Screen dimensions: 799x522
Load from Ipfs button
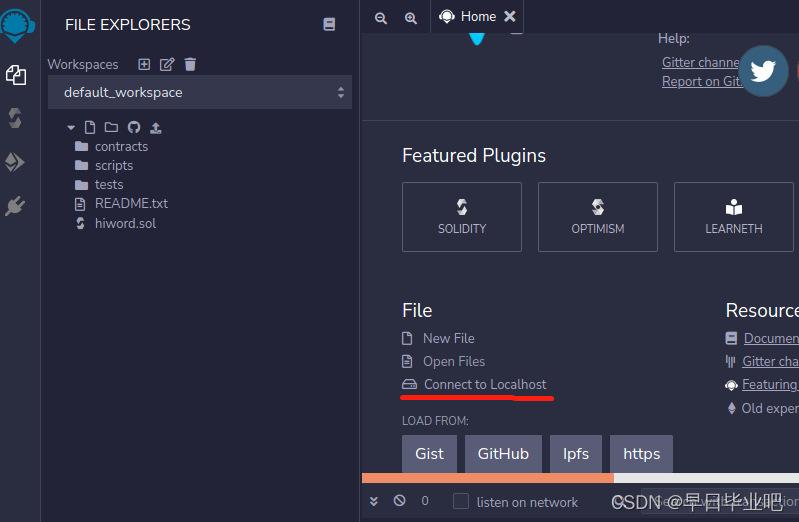(576, 454)
